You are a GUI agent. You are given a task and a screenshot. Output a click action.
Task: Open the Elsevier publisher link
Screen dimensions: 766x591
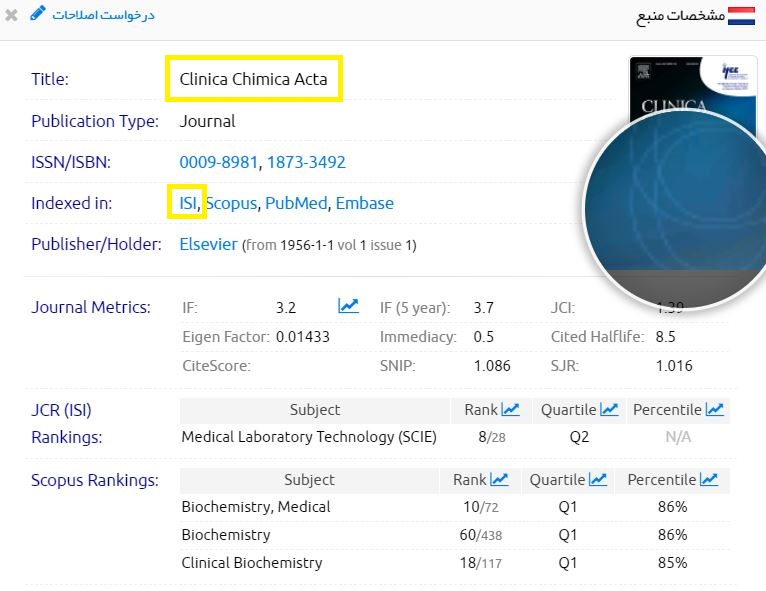point(208,244)
